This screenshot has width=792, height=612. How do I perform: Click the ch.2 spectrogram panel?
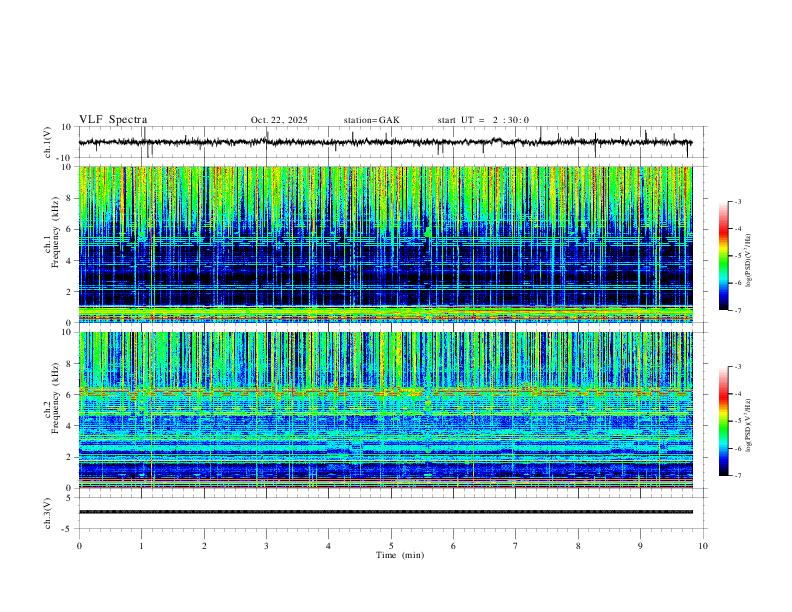(385, 410)
